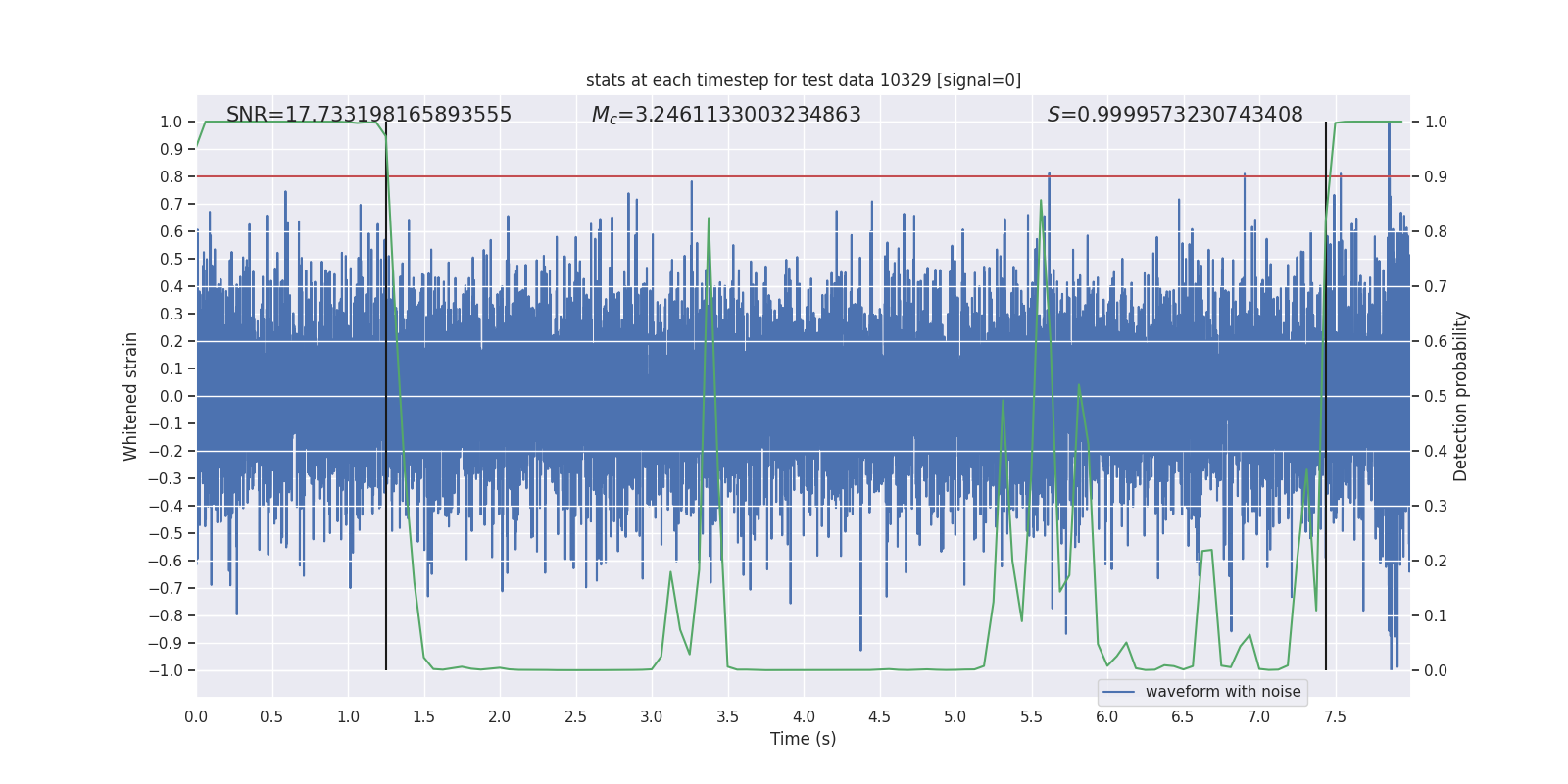Click the −0.9 tick on the strain axis

coord(166,643)
